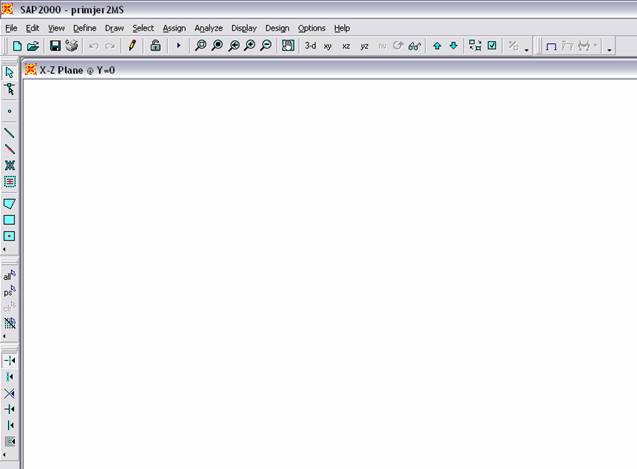Select the quick draw frame tool
This screenshot has height=469, width=637.
[x=9, y=149]
